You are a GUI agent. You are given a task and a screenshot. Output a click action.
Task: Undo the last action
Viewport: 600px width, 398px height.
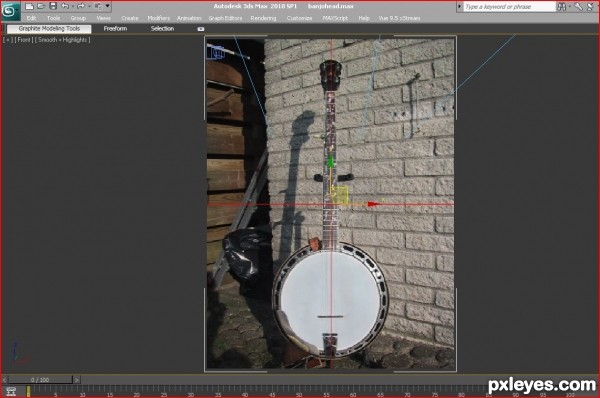click(x=65, y=6)
